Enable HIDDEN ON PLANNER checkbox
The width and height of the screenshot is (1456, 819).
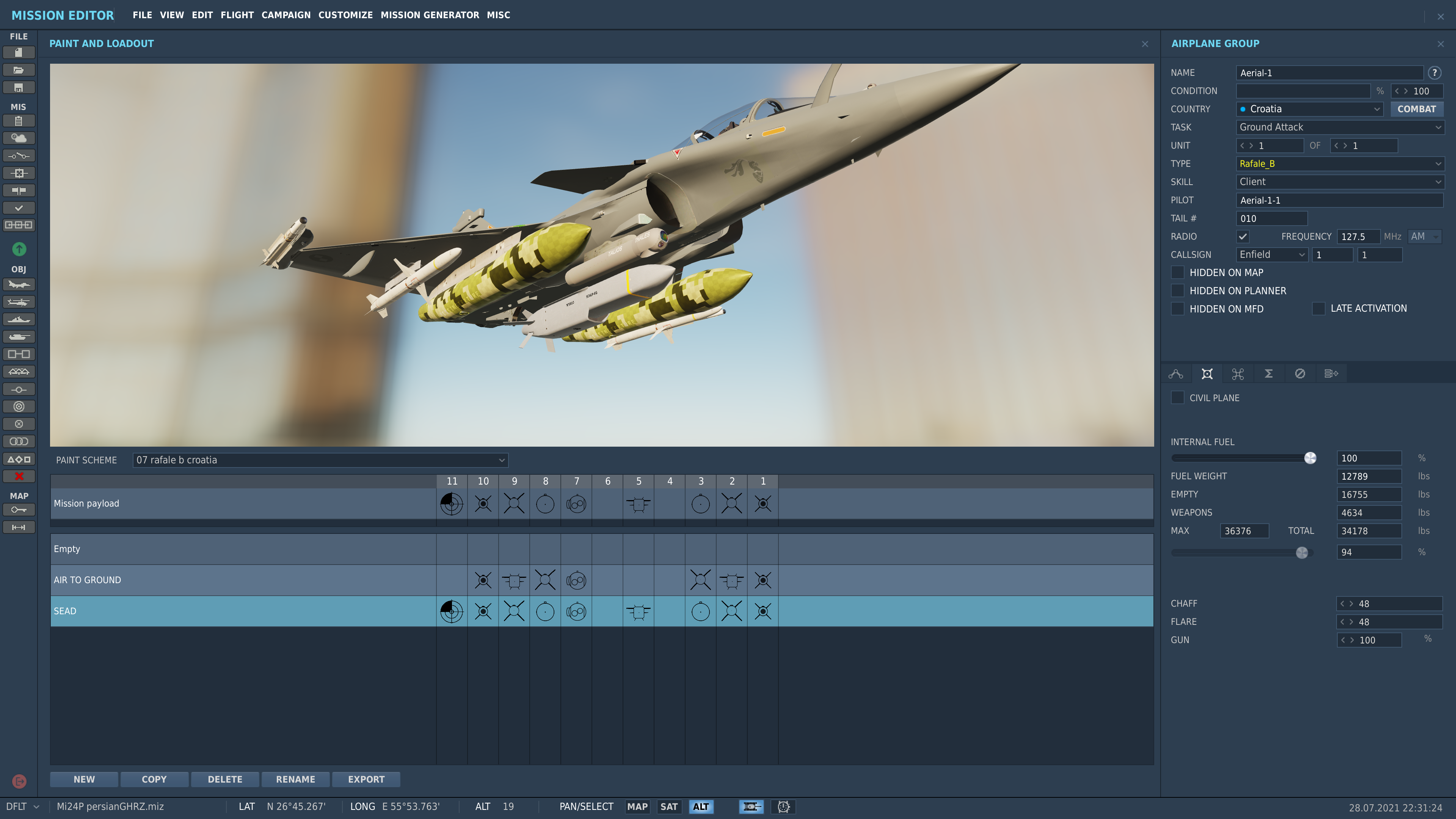coord(1177,290)
